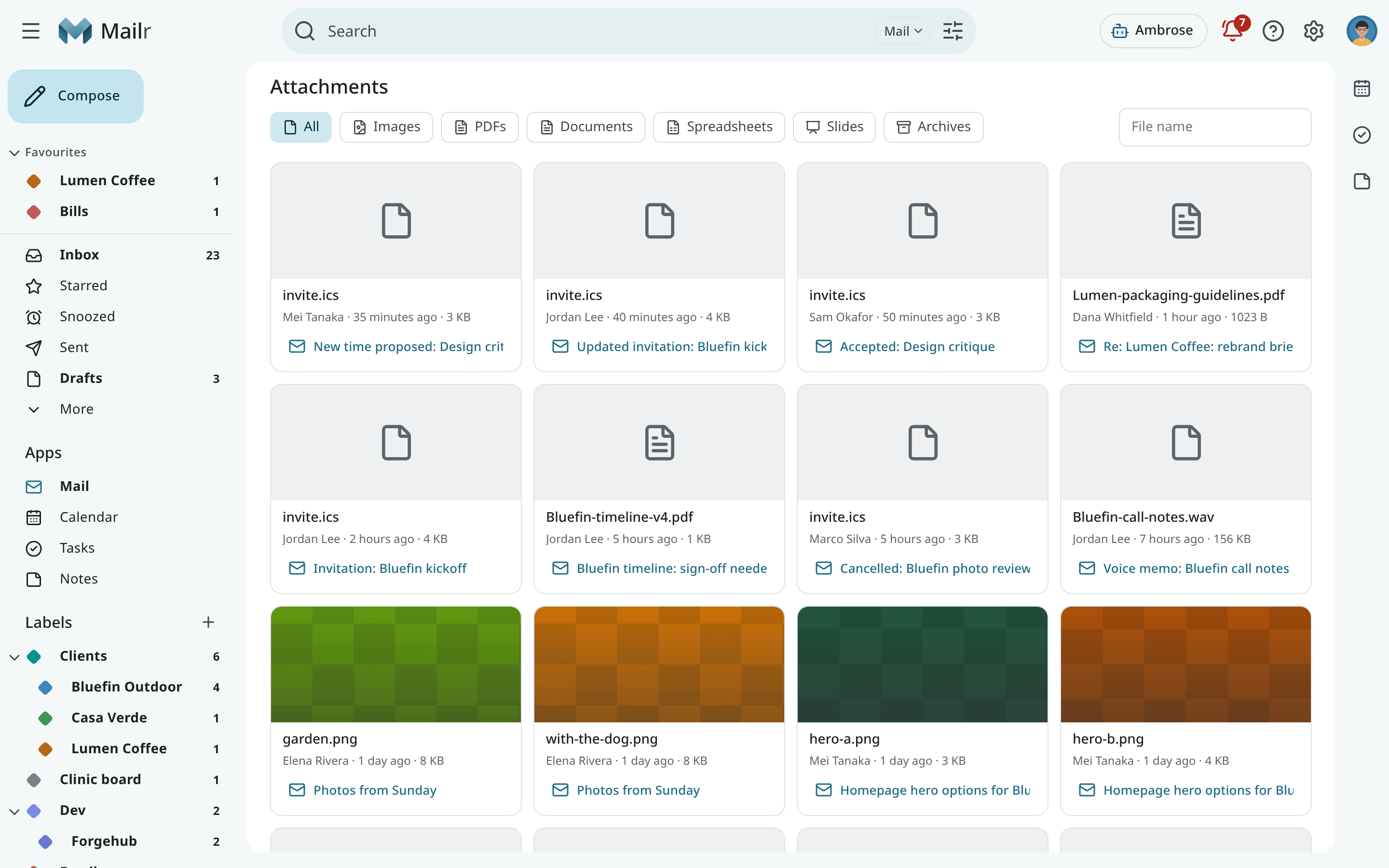Open calendar side panel icon

tap(1362, 88)
